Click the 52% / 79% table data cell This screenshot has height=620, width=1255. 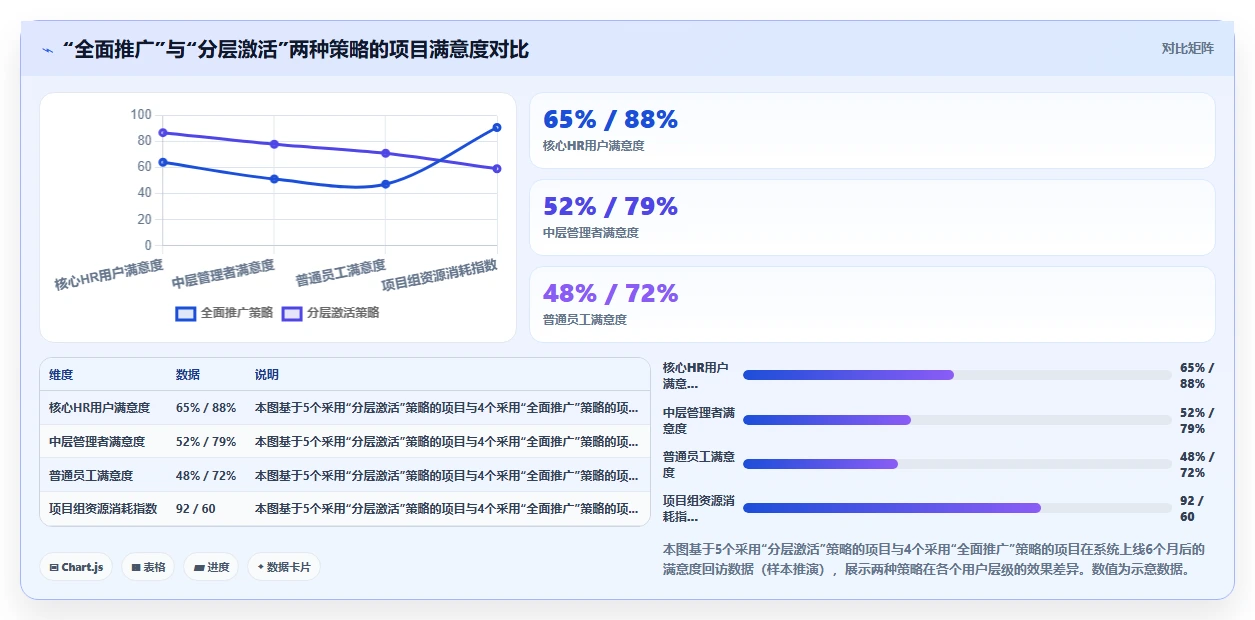[206, 442]
